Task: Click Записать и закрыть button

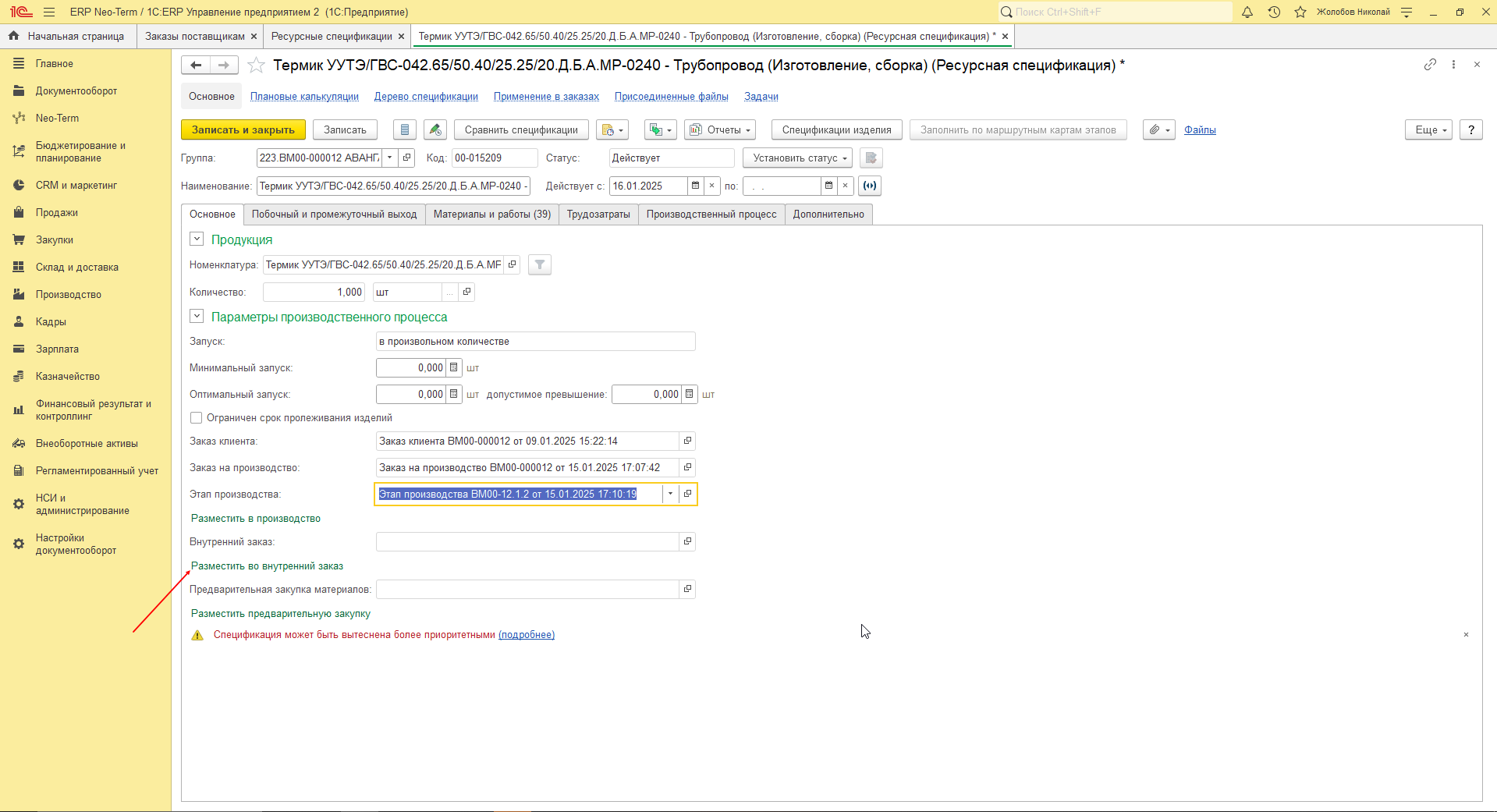Action: (243, 130)
